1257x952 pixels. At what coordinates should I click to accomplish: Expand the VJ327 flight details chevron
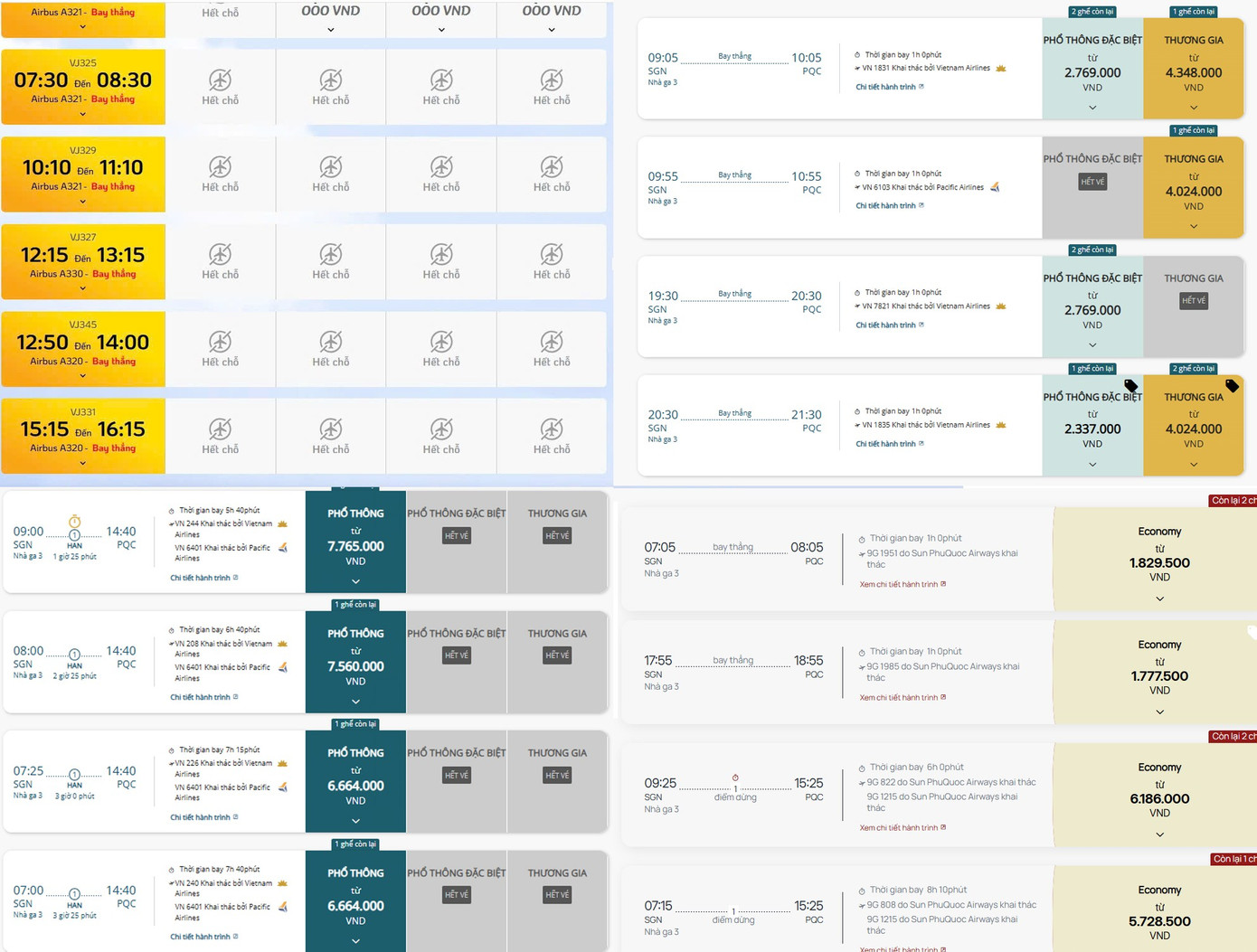[83, 288]
